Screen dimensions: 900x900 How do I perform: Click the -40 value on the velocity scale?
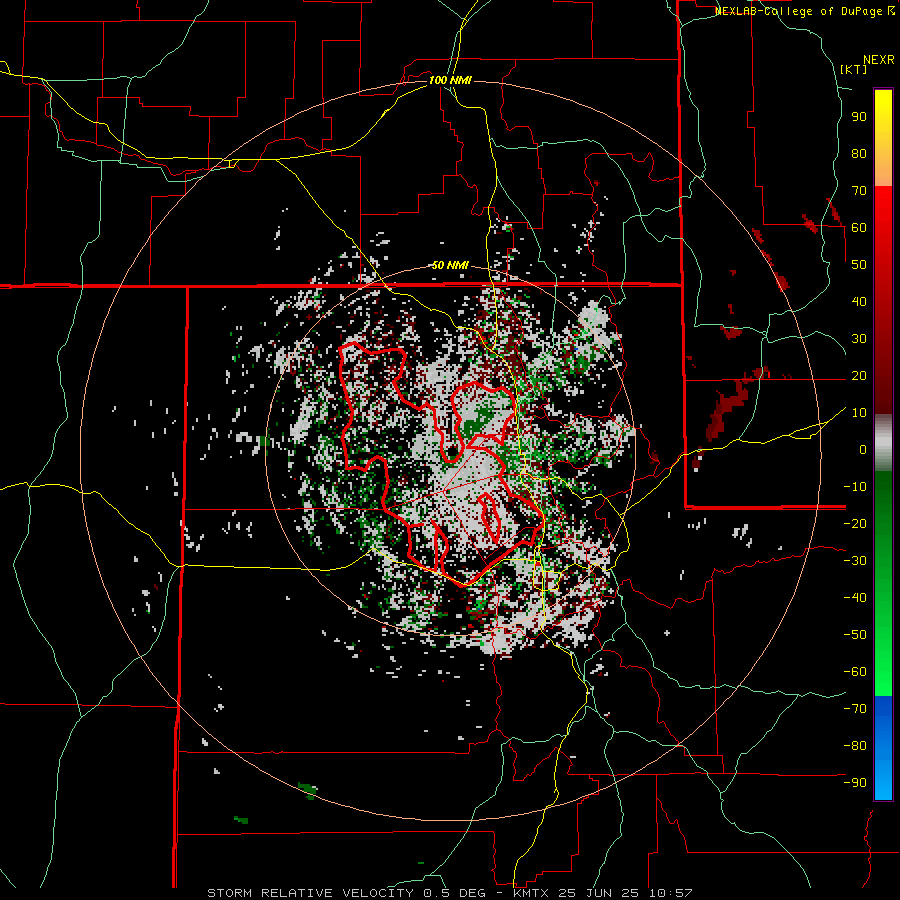click(x=855, y=598)
